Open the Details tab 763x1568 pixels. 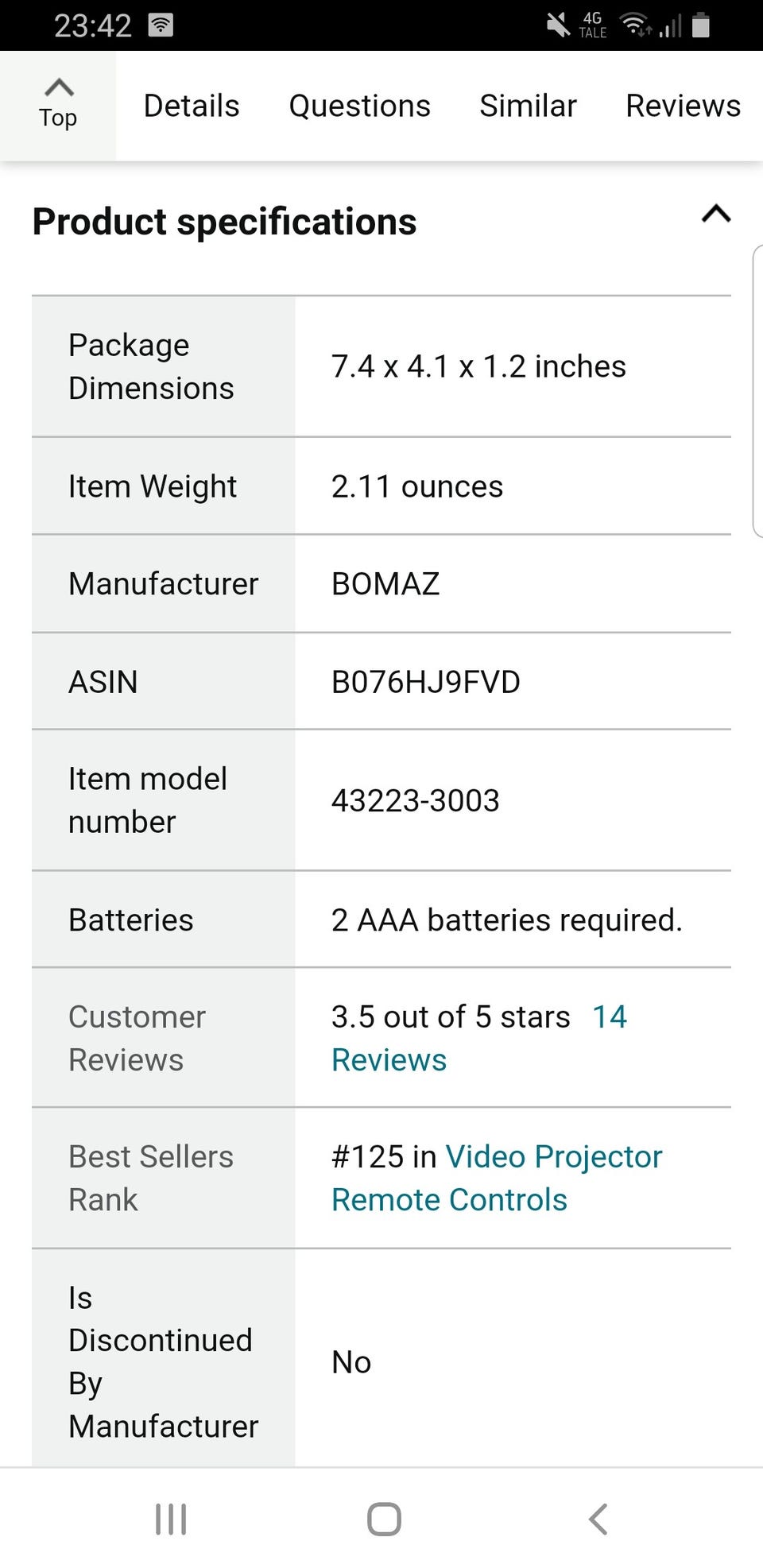coord(191,106)
